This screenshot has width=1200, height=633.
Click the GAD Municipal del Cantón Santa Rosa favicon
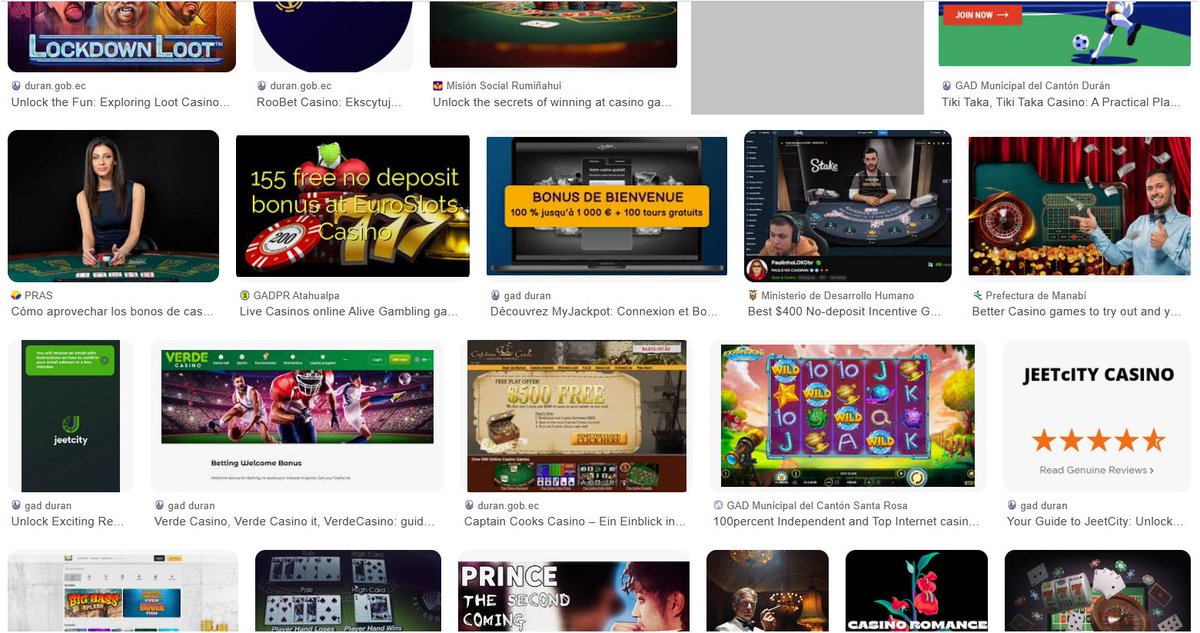tap(719, 506)
